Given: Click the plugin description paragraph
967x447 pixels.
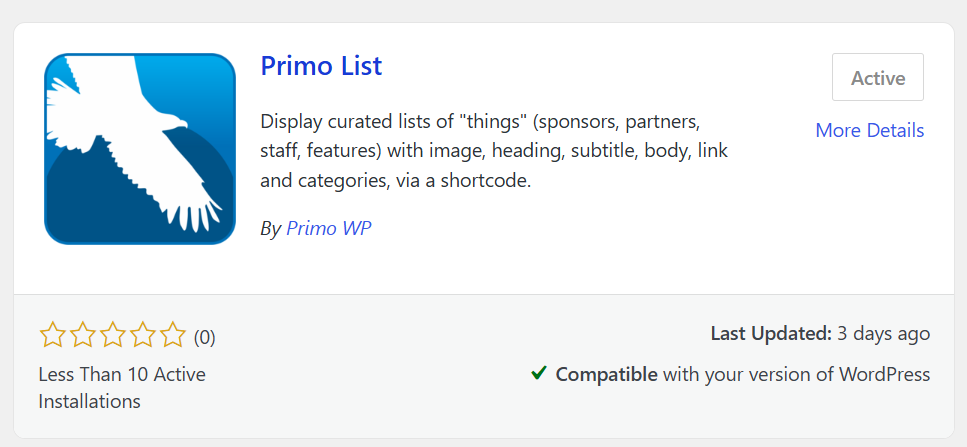Looking at the screenshot, I should tap(494, 151).
